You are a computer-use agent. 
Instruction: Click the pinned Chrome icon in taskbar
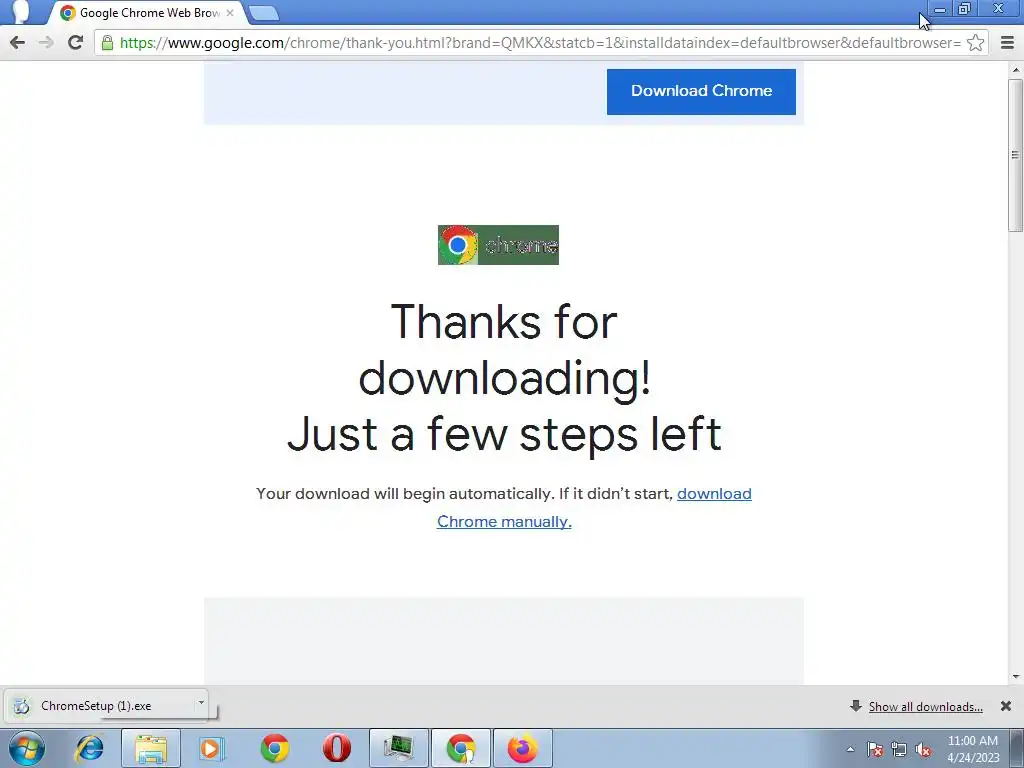tap(274, 748)
